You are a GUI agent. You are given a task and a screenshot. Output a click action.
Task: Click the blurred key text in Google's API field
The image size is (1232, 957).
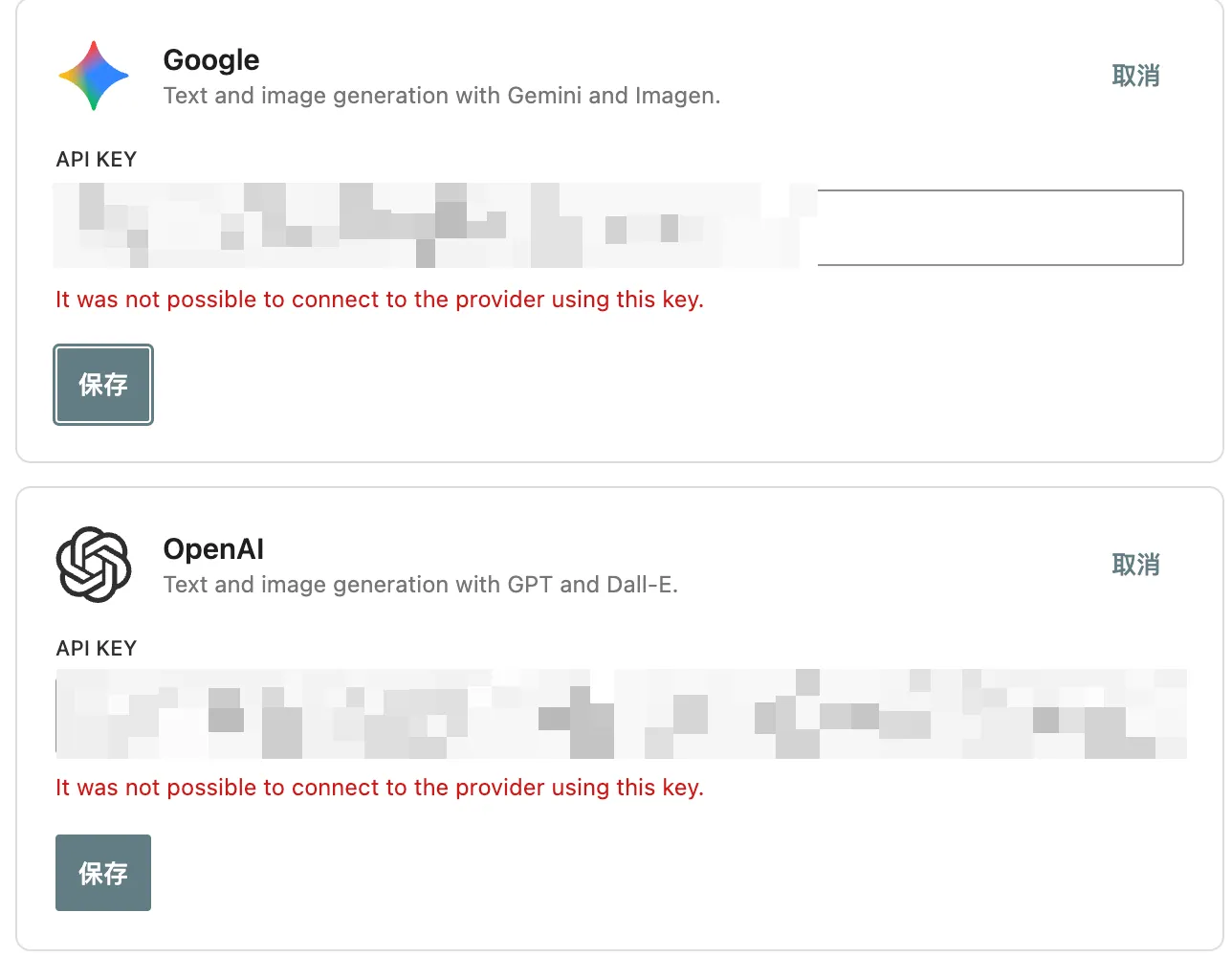(x=430, y=227)
